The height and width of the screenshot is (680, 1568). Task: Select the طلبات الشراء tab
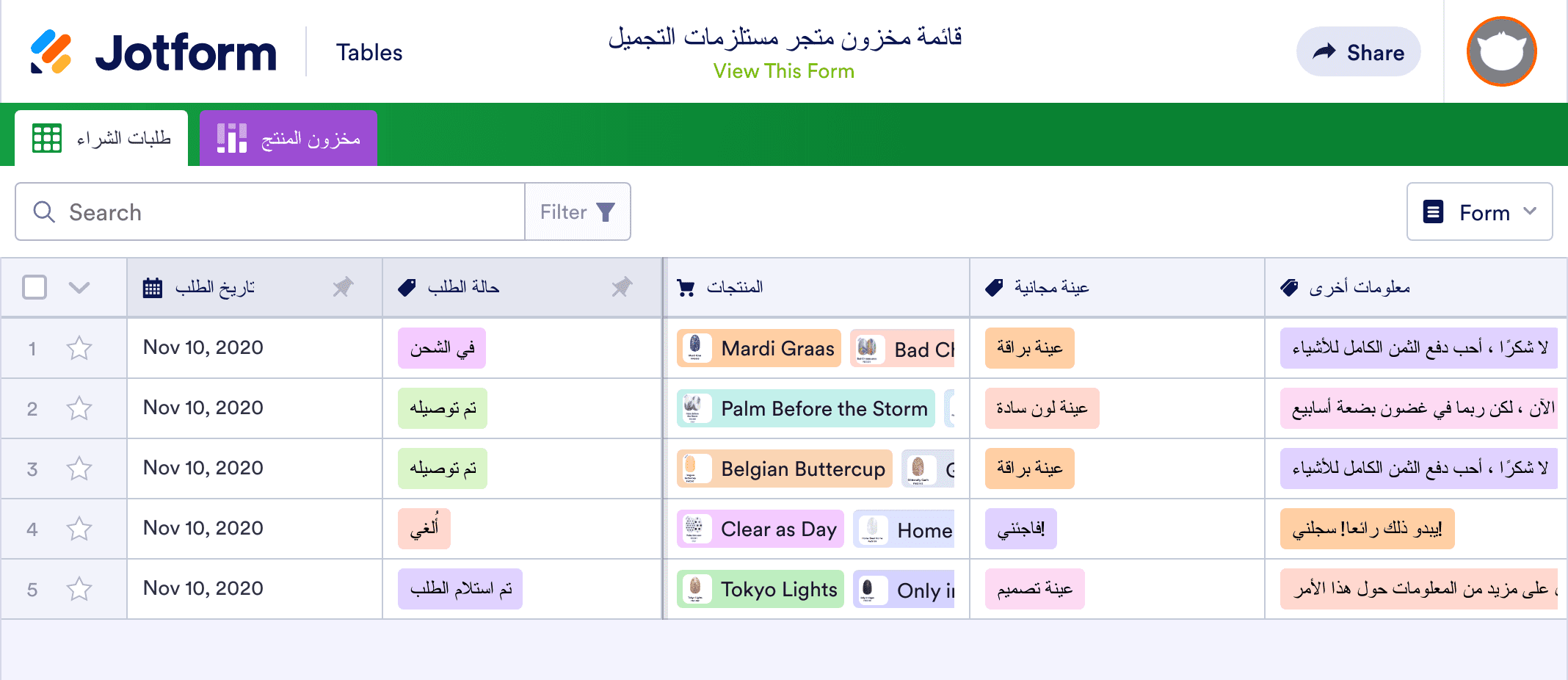(101, 137)
